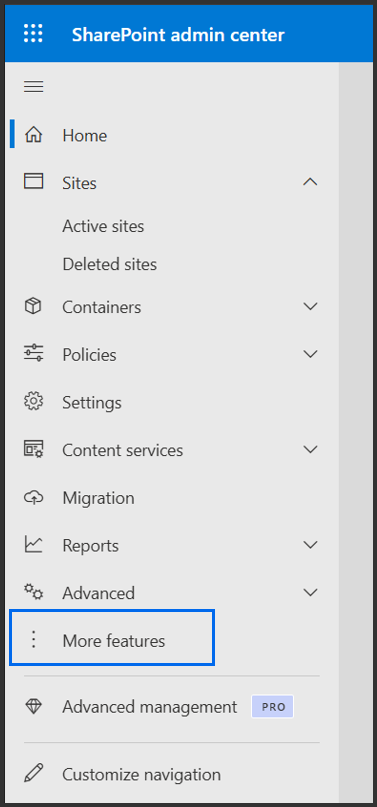Click the Advanced management diamond icon

[34, 707]
